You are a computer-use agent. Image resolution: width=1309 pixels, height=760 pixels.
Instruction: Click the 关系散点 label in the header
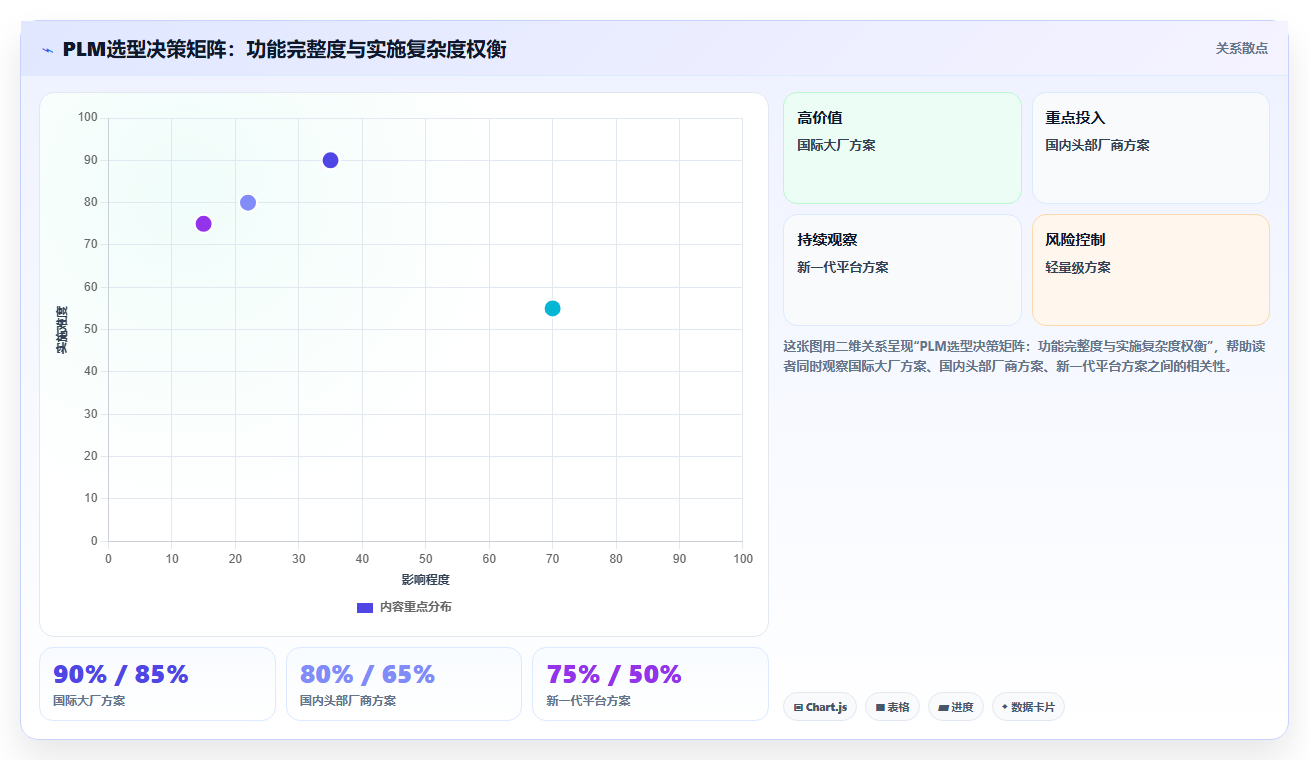[x=1241, y=48]
